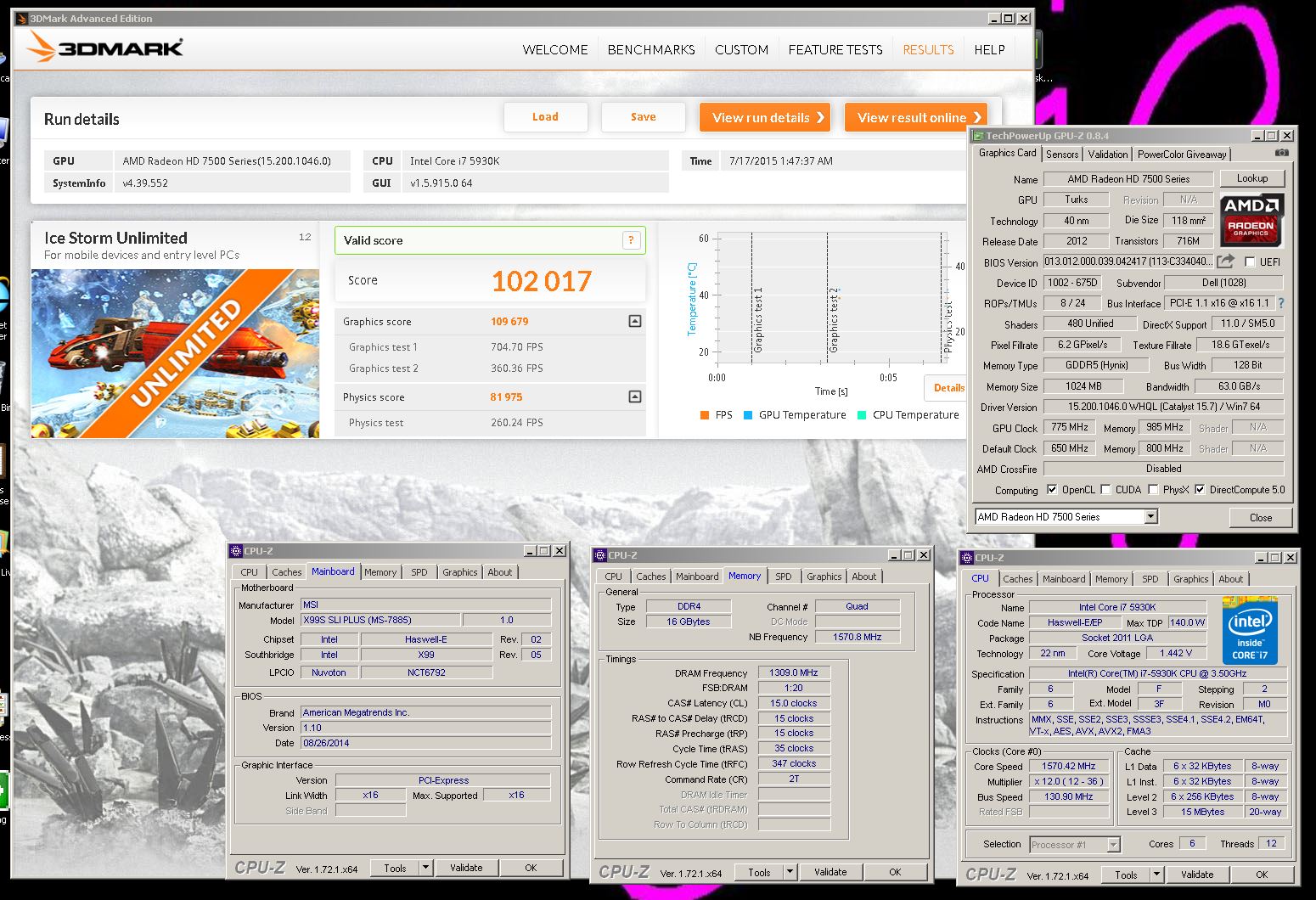
Task: Open Caches tab in Memory CPU-Z window
Action: 650,577
